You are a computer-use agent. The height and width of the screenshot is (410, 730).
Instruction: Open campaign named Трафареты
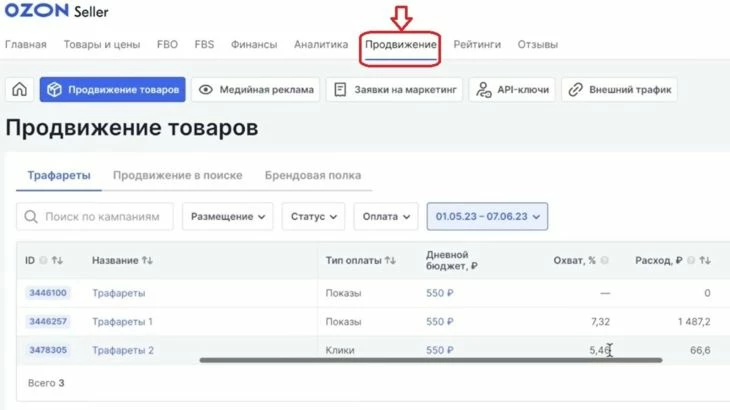tap(119, 293)
